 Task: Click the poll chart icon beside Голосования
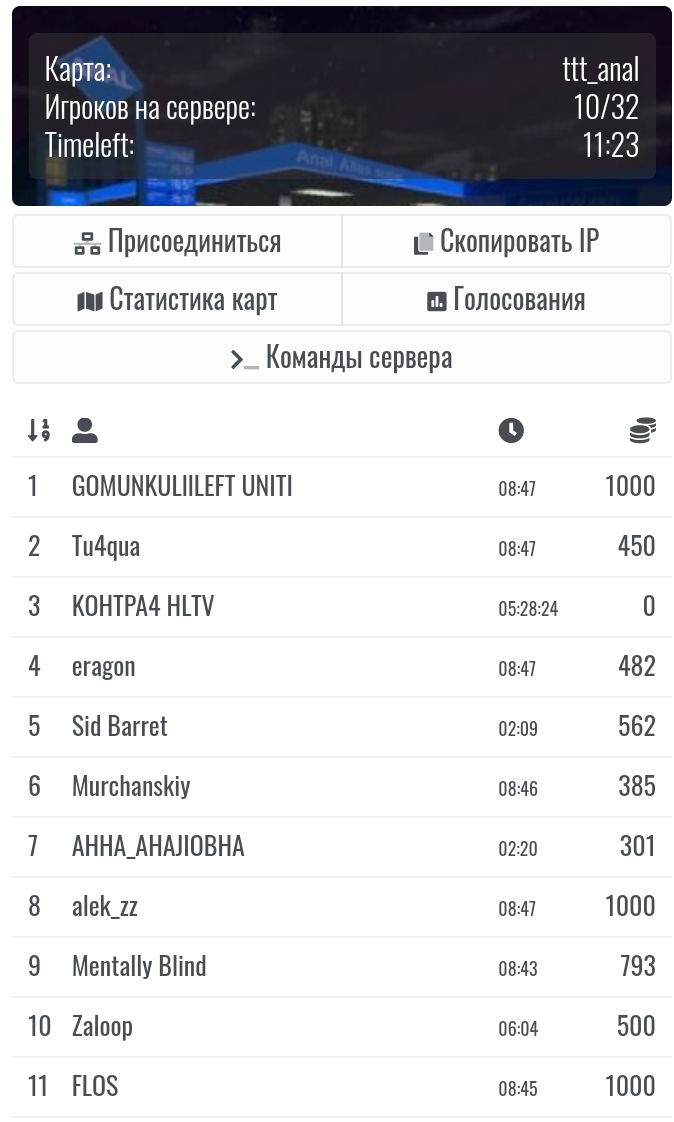click(436, 301)
